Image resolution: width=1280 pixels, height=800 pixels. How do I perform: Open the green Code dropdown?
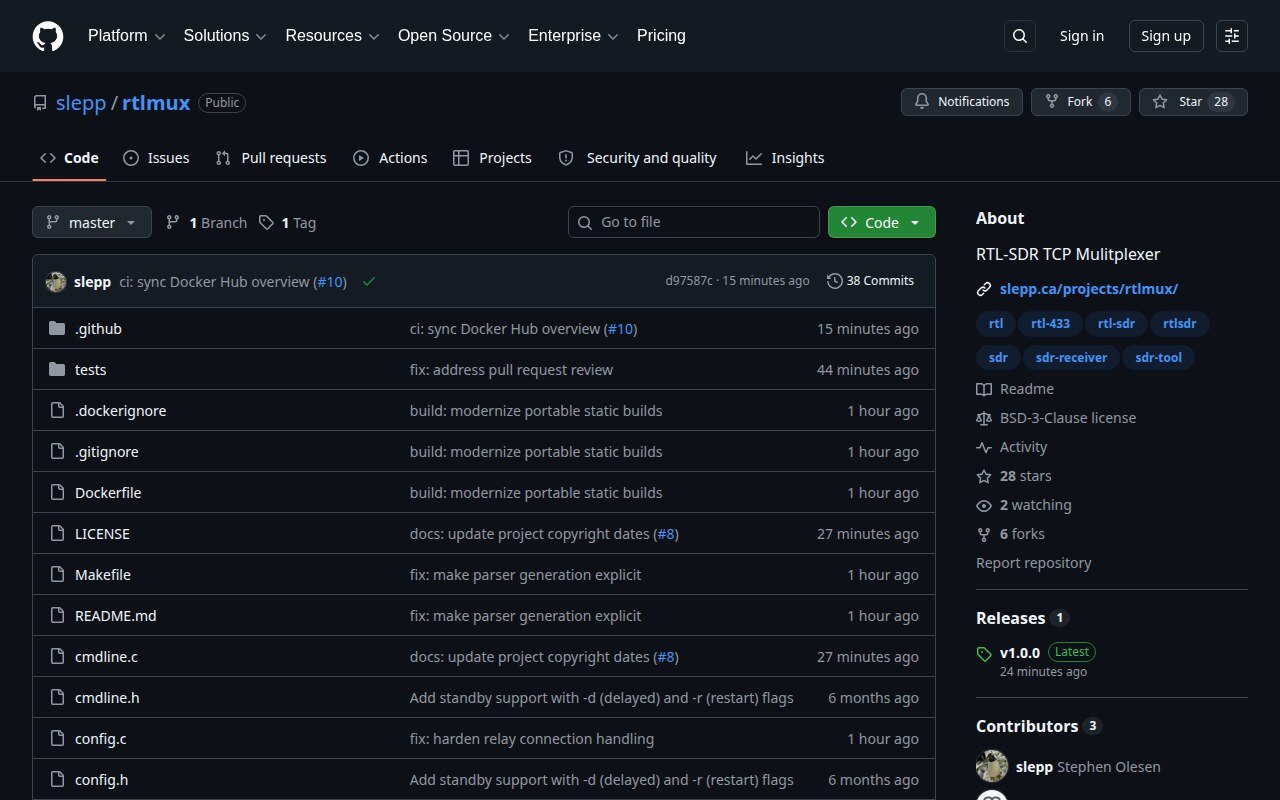(x=881, y=222)
